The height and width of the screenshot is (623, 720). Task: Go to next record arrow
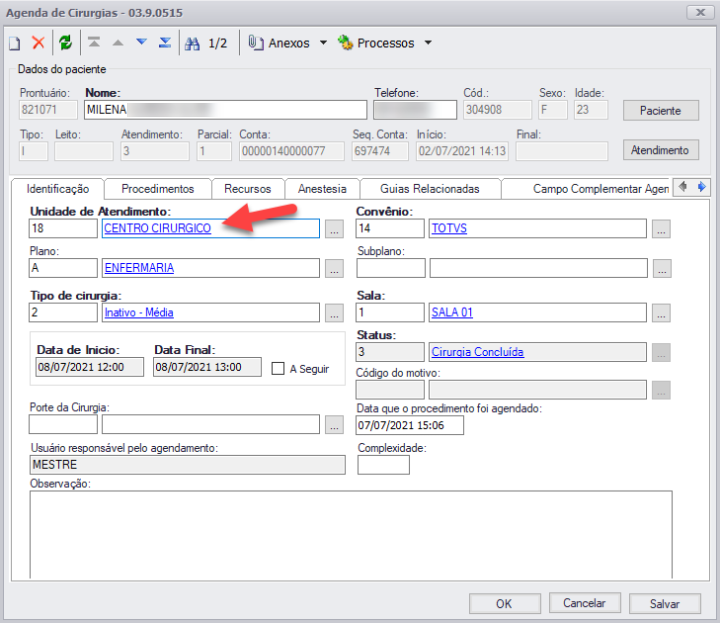click(141, 43)
